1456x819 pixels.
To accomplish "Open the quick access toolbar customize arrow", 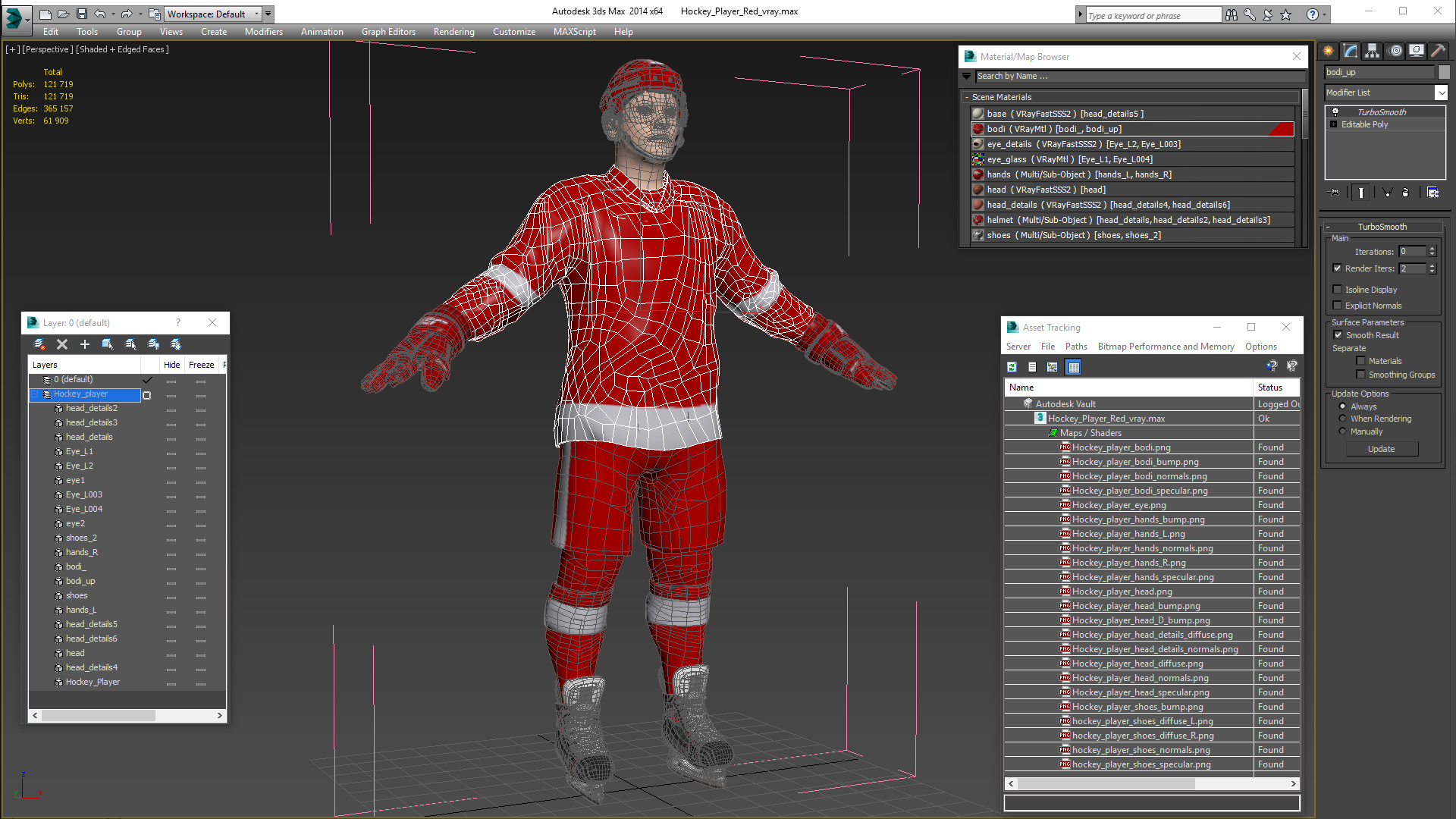I will [268, 14].
